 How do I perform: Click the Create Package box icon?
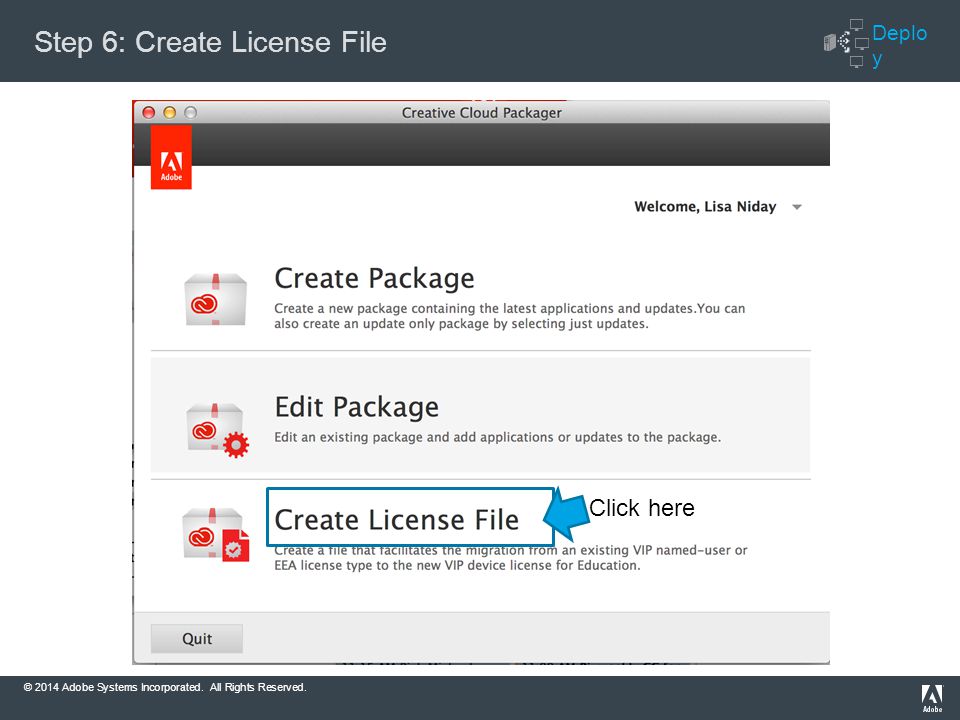point(216,299)
